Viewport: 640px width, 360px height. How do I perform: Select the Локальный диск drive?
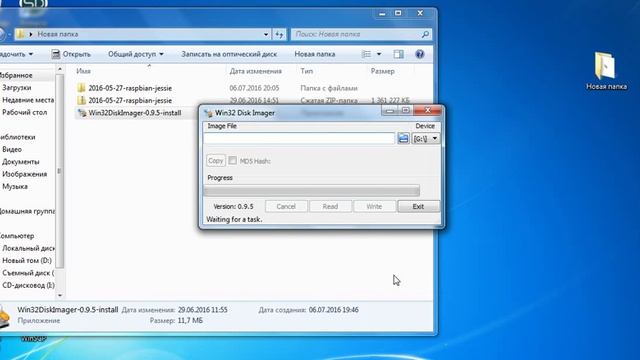click(28, 248)
